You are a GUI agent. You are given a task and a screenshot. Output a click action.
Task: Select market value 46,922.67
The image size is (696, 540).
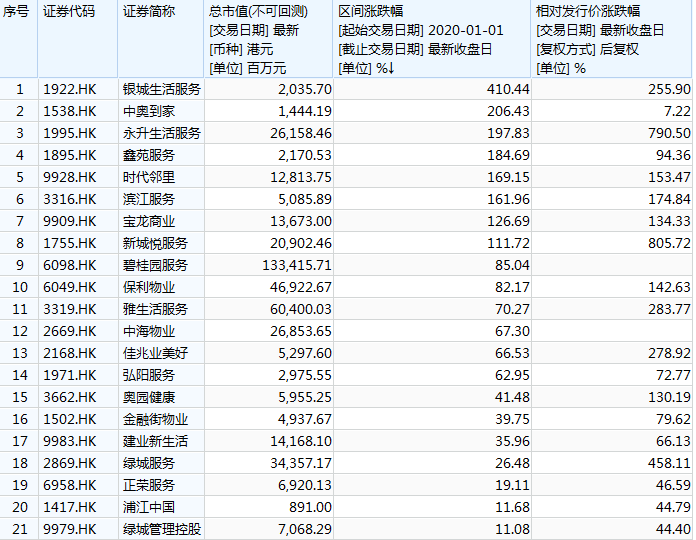click(x=301, y=287)
